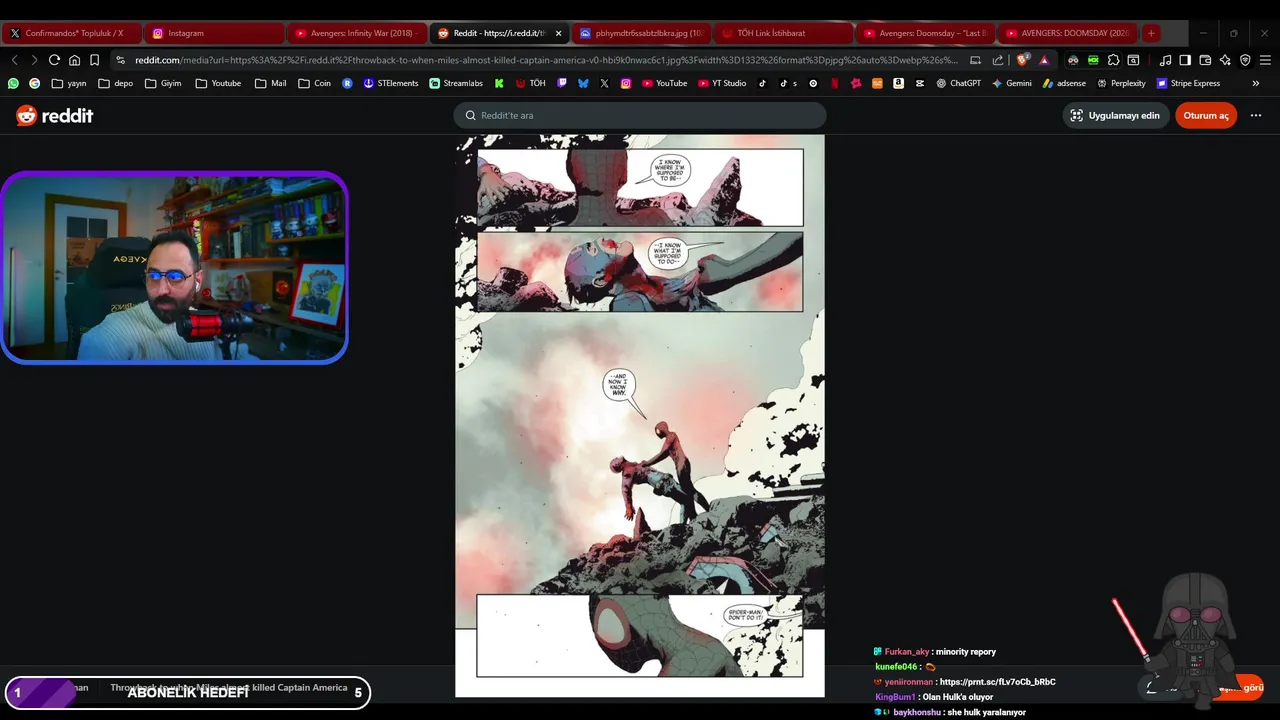Open the Streamlabs bookmark
The height and width of the screenshot is (720, 1280).
coord(456,83)
